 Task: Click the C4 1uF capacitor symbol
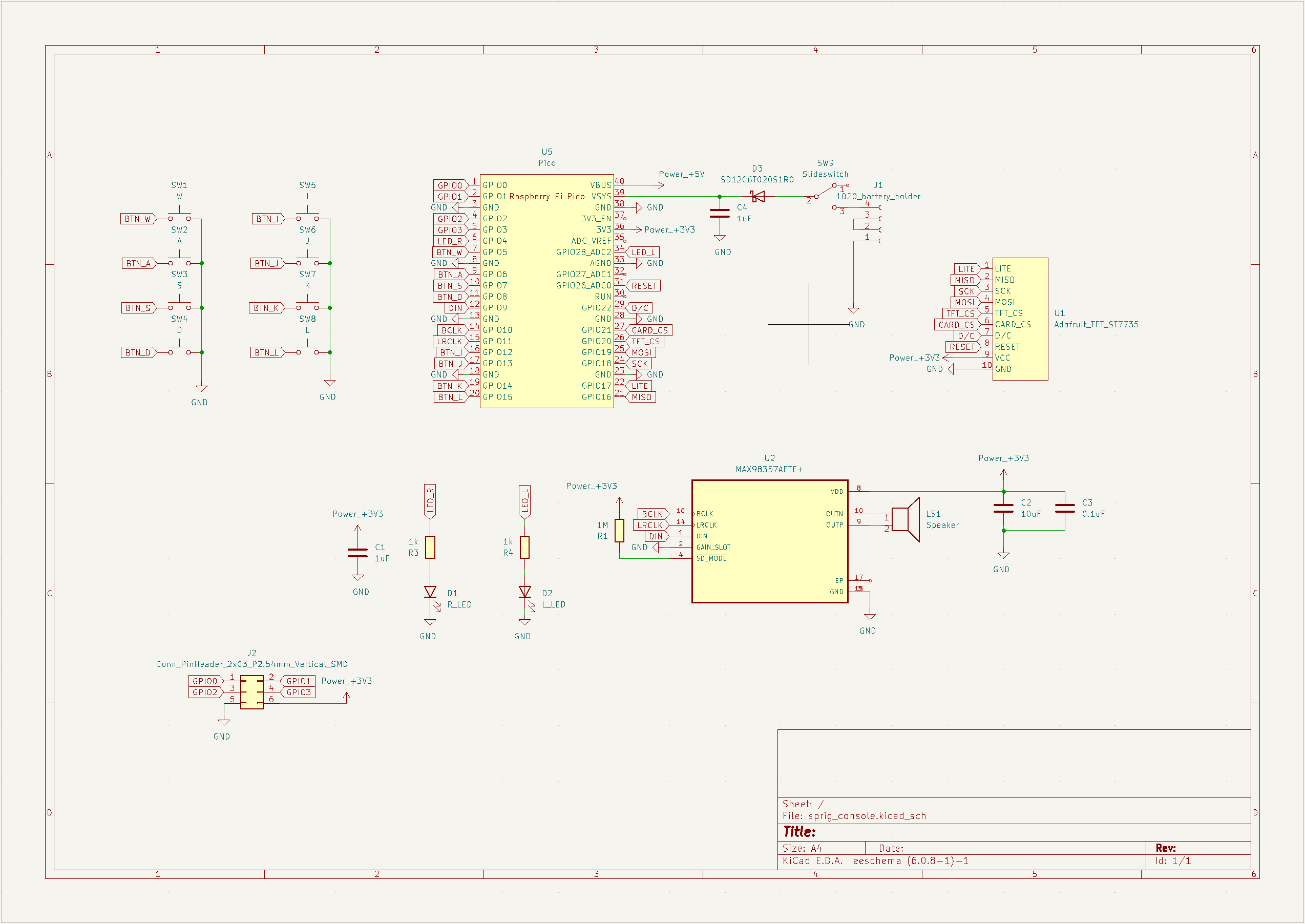pos(720,214)
